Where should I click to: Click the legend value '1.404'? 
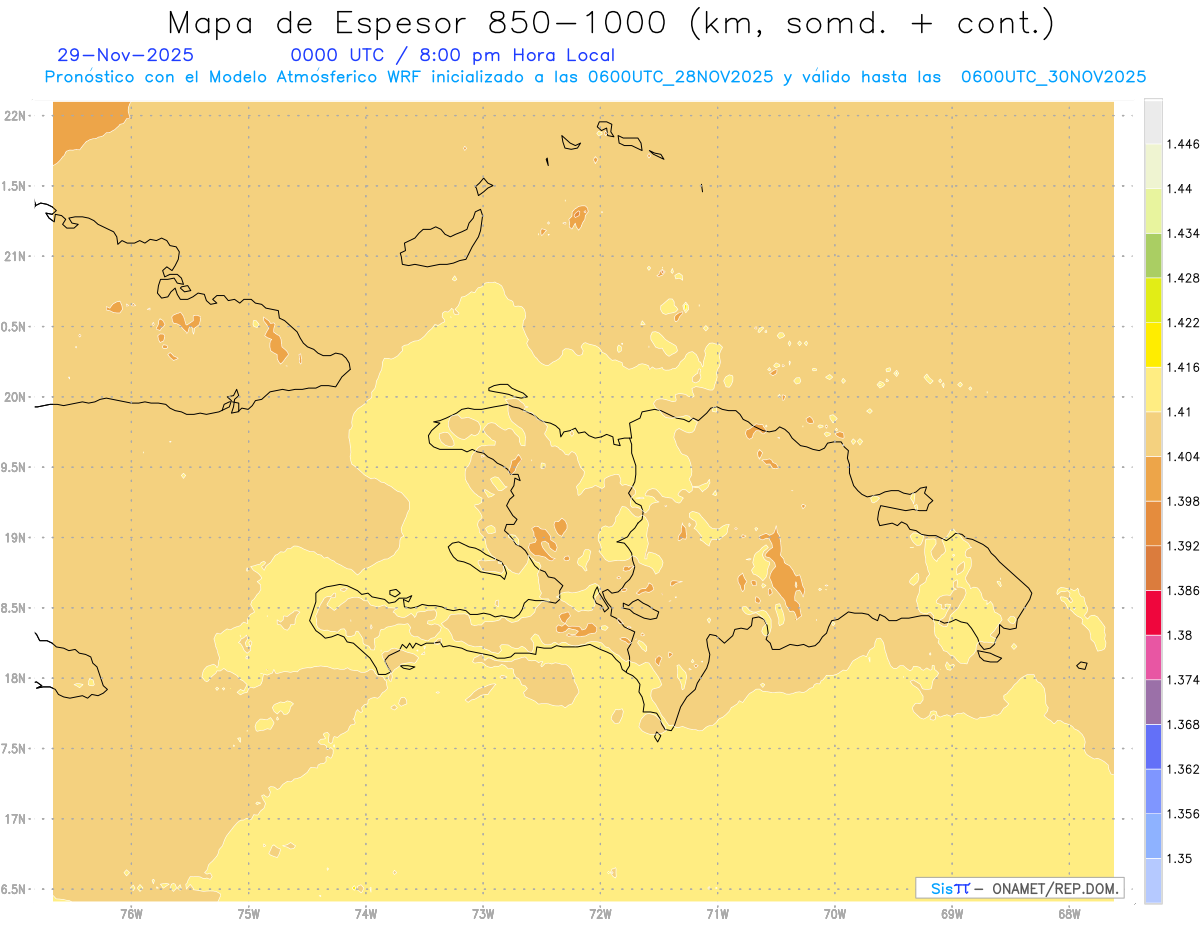point(1182,456)
